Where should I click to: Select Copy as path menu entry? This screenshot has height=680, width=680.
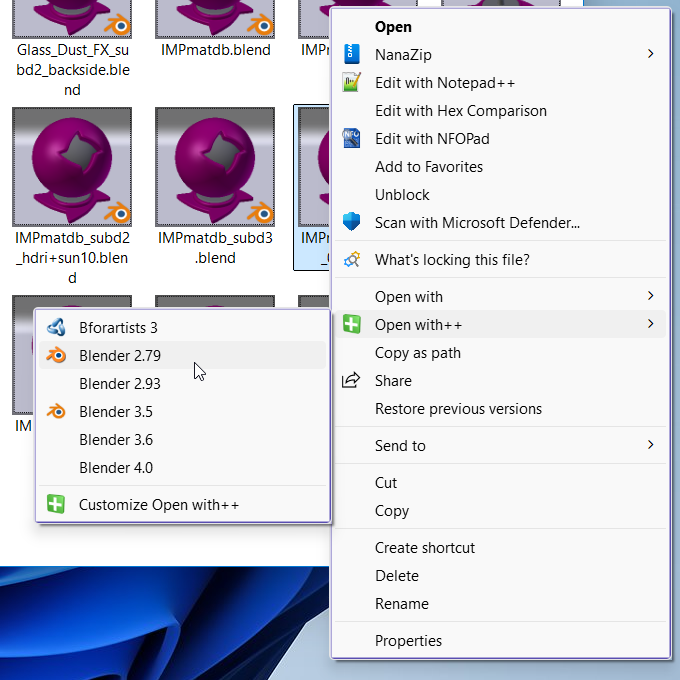(x=417, y=352)
